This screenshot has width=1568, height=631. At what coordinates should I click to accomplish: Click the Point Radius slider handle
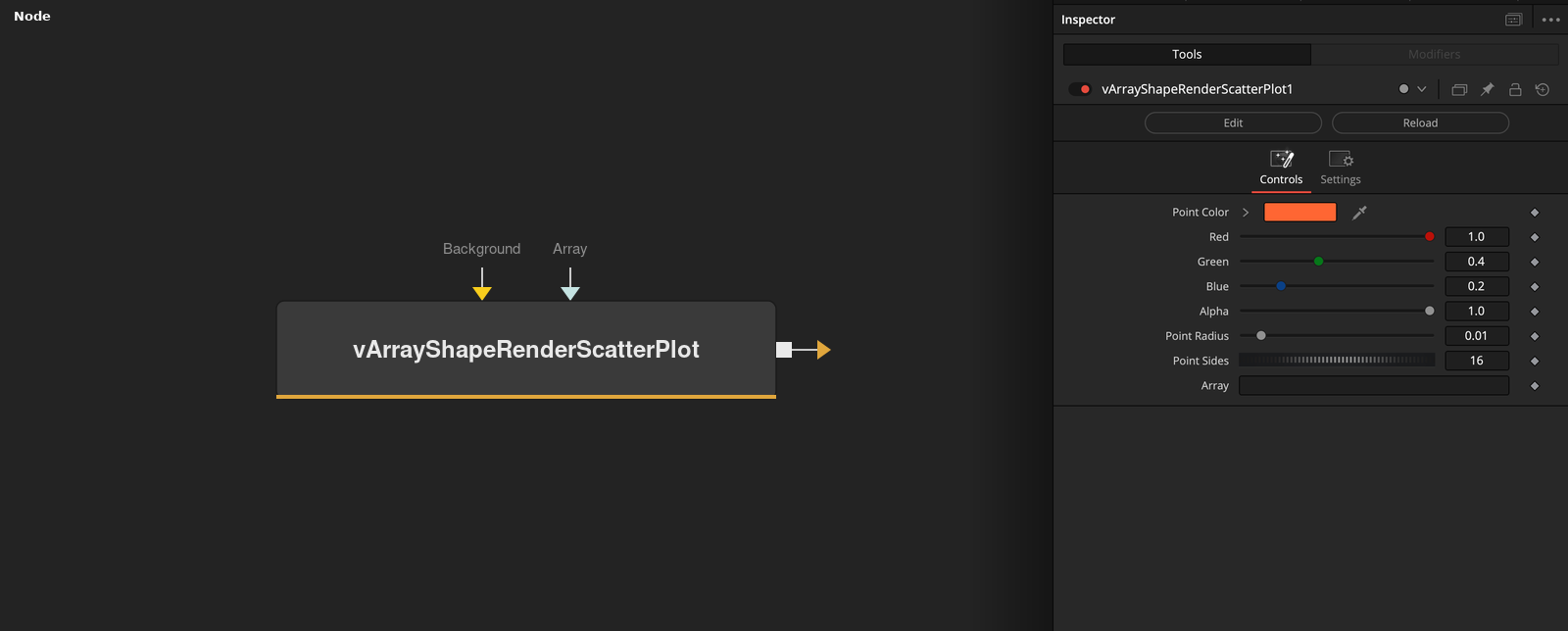pyautogui.click(x=1261, y=336)
